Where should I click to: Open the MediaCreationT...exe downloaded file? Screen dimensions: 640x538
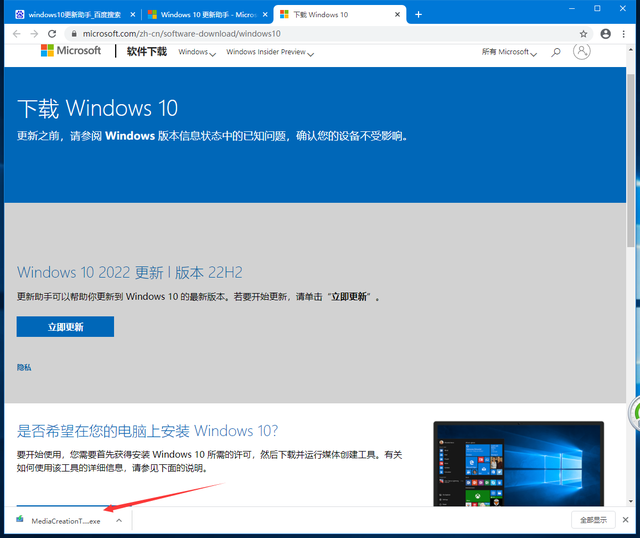(x=66, y=521)
